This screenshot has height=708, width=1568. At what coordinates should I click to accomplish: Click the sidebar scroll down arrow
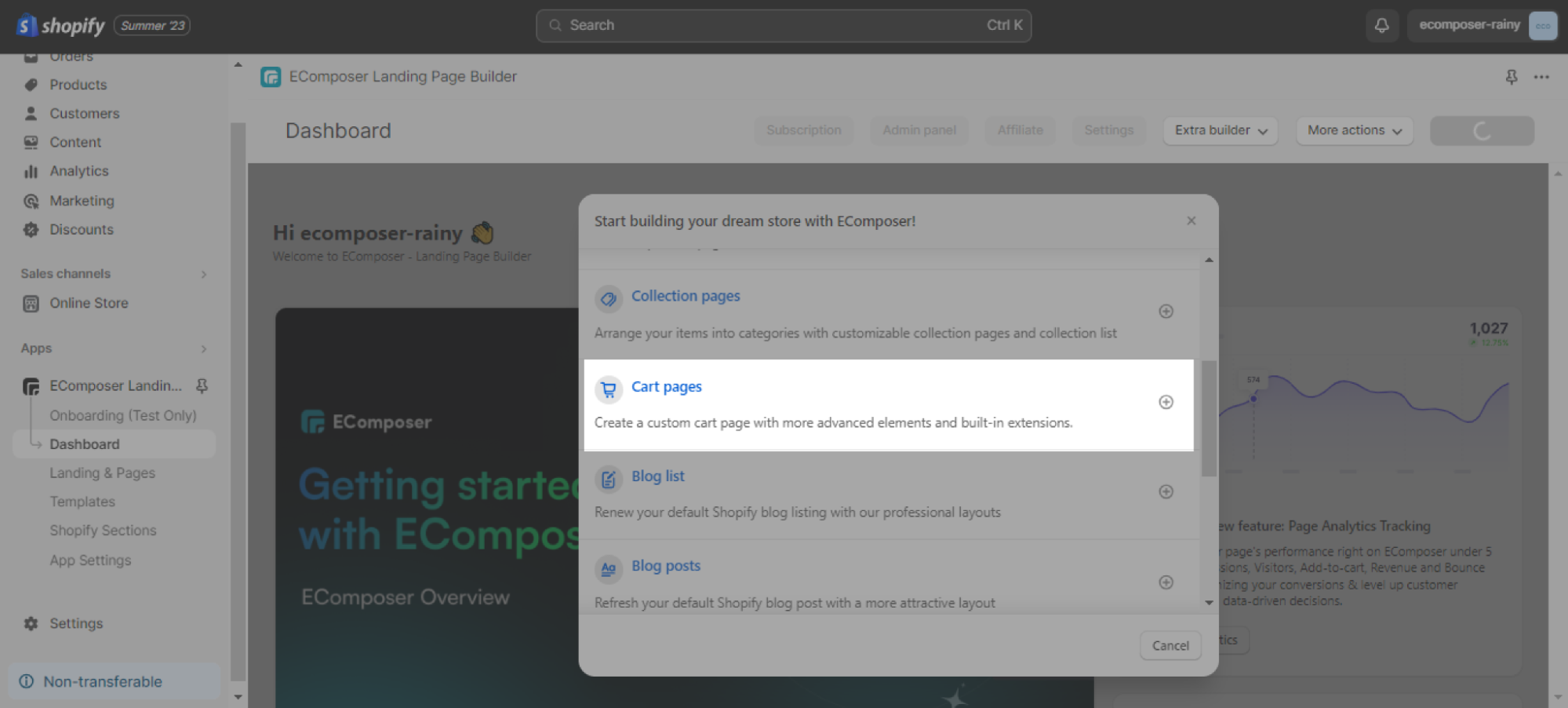coord(238,696)
